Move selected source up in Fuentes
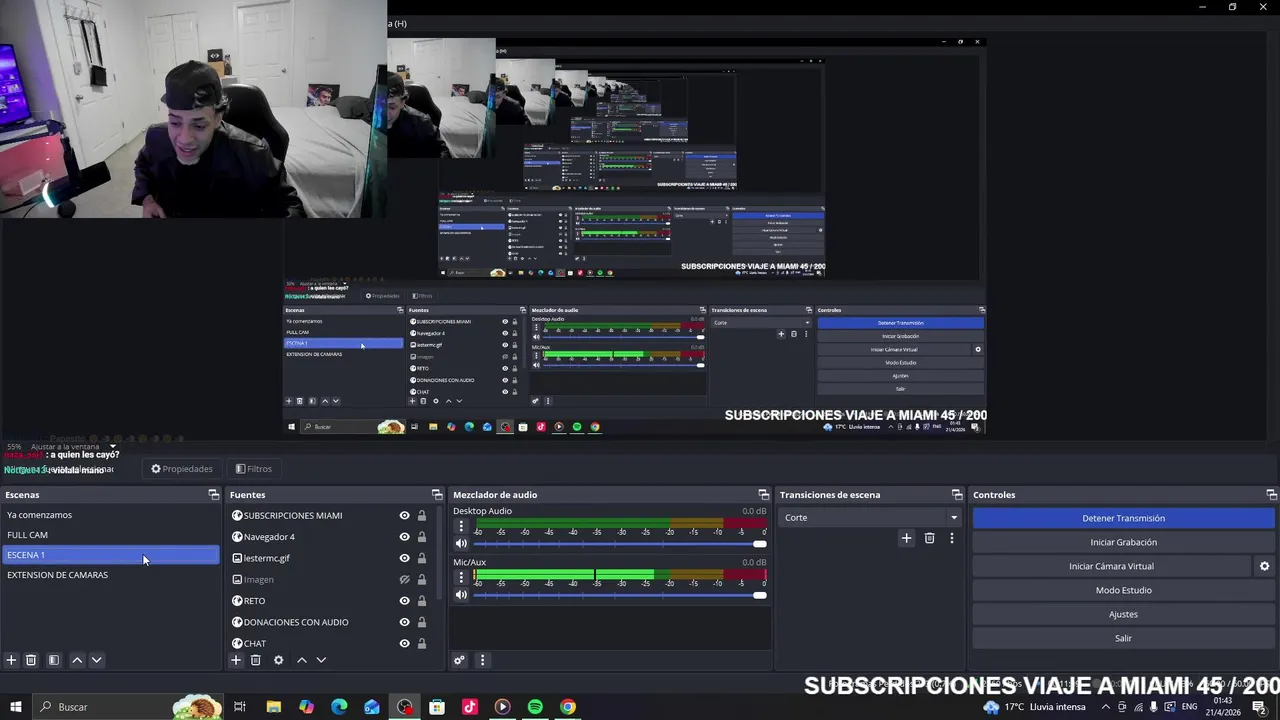The height and width of the screenshot is (720, 1280). click(301, 660)
